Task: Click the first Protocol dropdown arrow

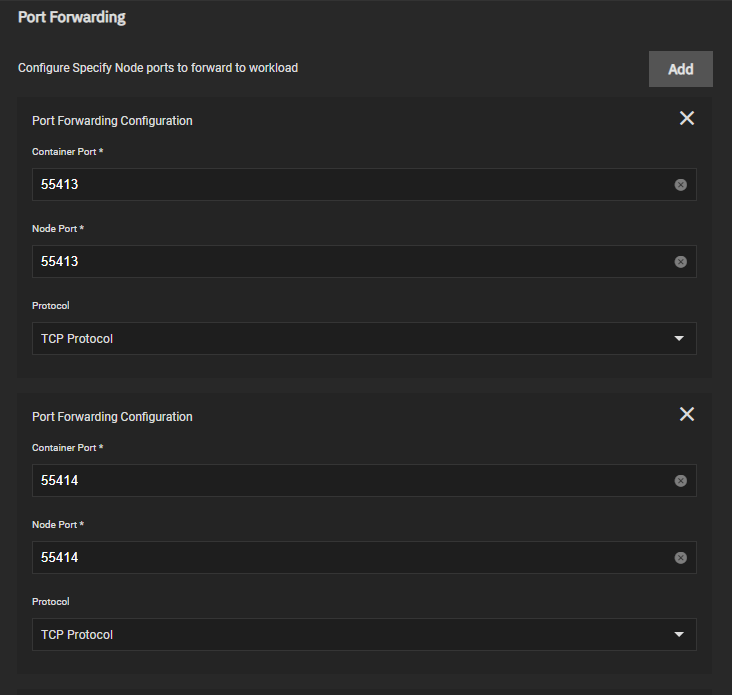Action: 679,339
